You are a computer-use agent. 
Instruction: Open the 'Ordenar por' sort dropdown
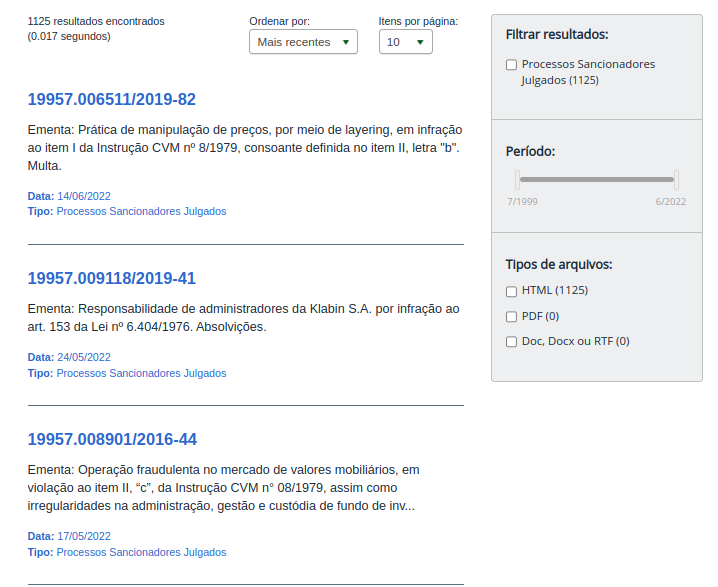point(303,42)
